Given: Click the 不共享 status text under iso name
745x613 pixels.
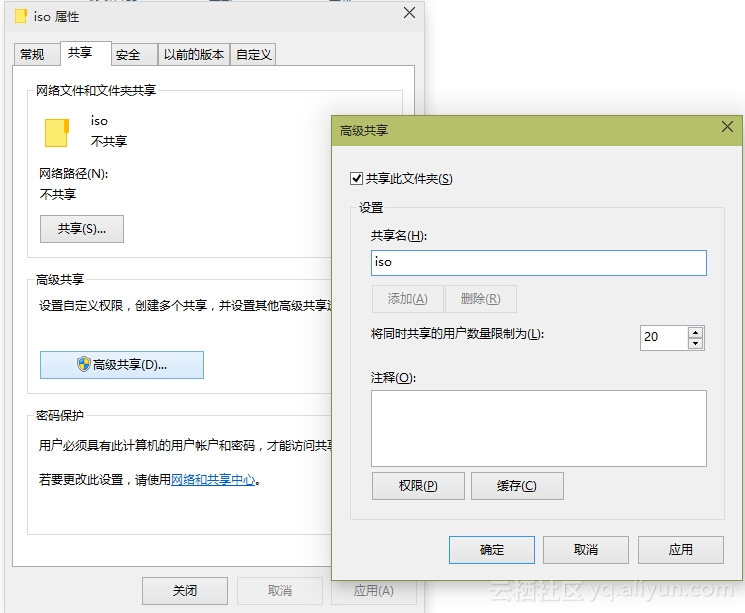Looking at the screenshot, I should (109, 141).
